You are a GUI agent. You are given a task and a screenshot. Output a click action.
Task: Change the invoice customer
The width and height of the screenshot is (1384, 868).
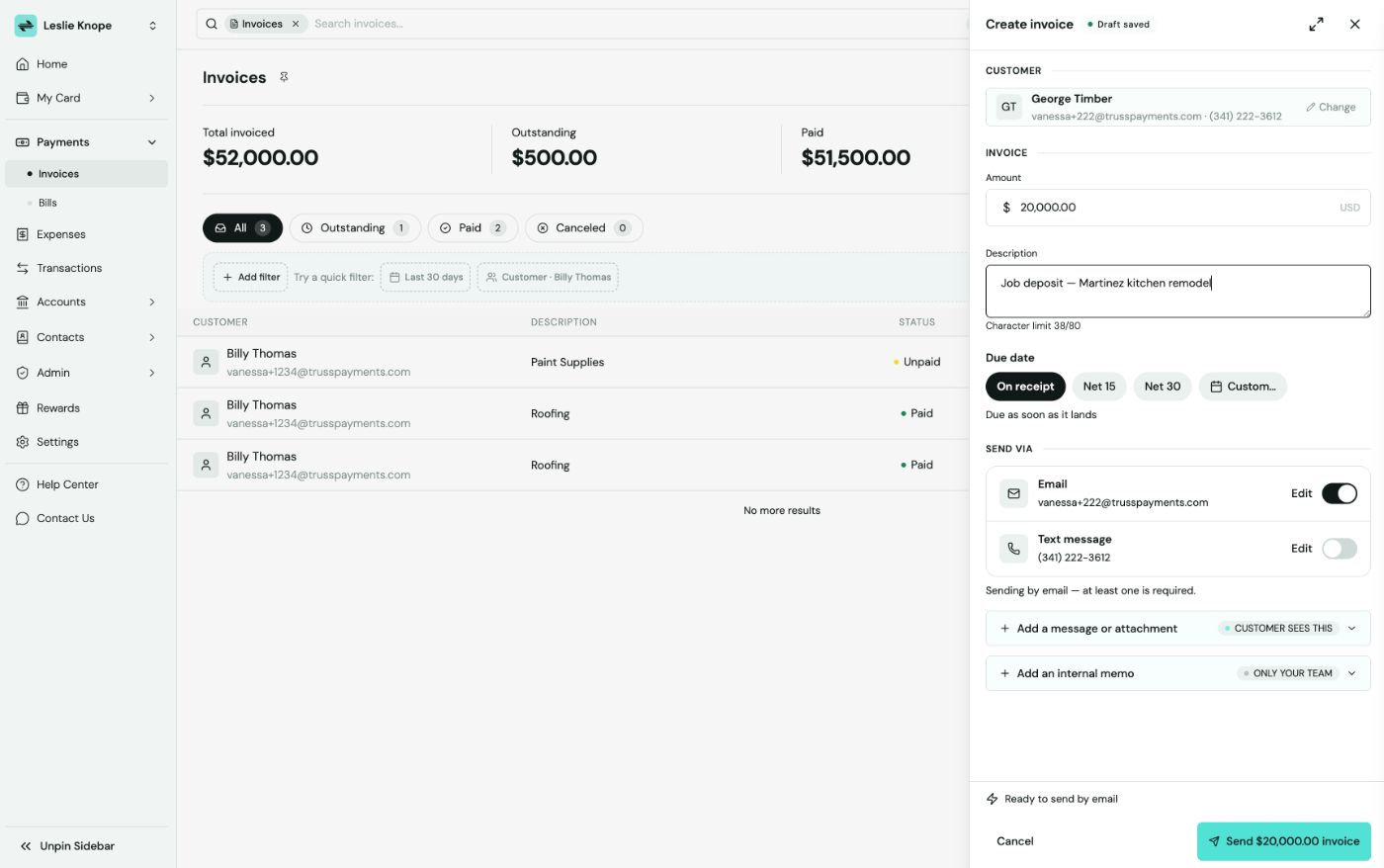pos(1331,107)
